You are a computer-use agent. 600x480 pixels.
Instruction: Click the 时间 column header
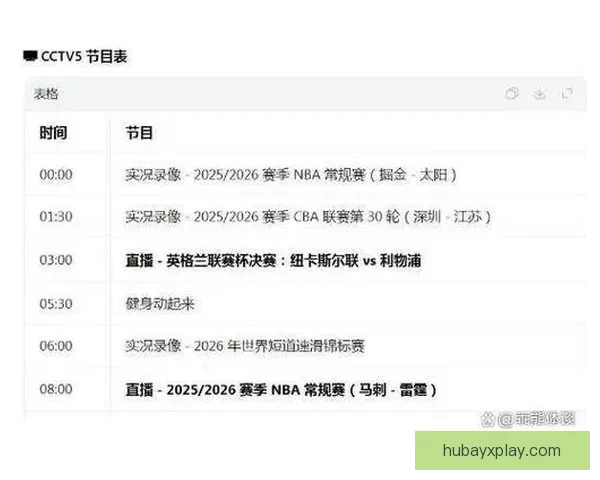[53, 133]
